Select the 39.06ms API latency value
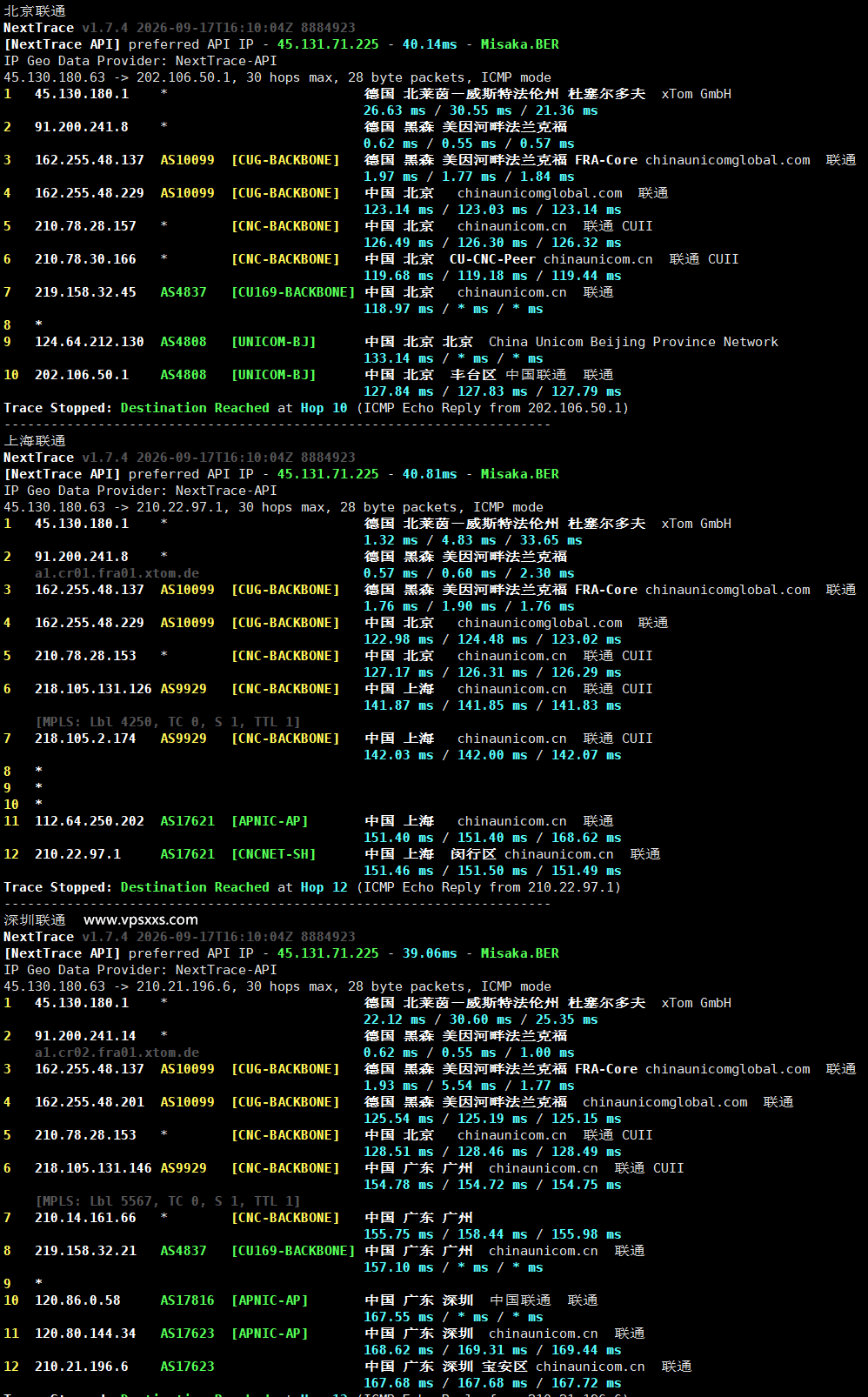The image size is (868, 1397). click(x=430, y=953)
